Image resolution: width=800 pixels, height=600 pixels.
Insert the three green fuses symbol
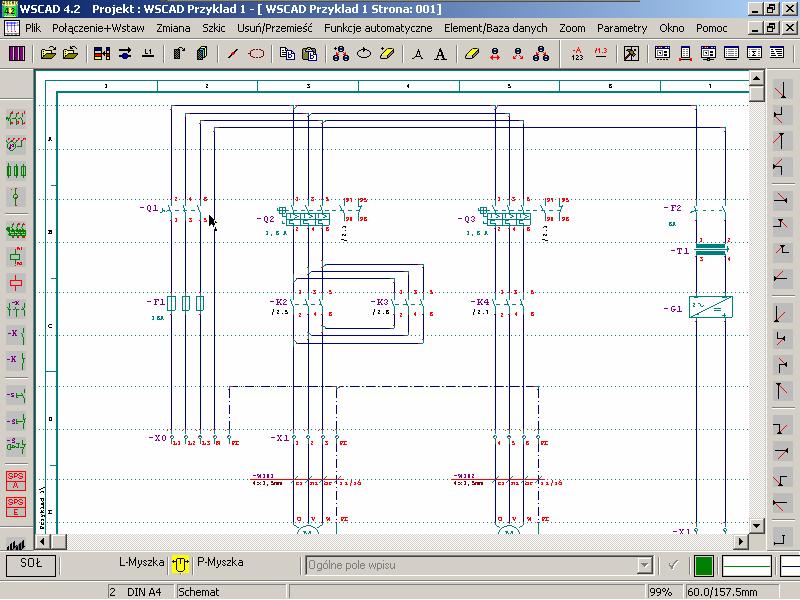pyautogui.click(x=16, y=170)
